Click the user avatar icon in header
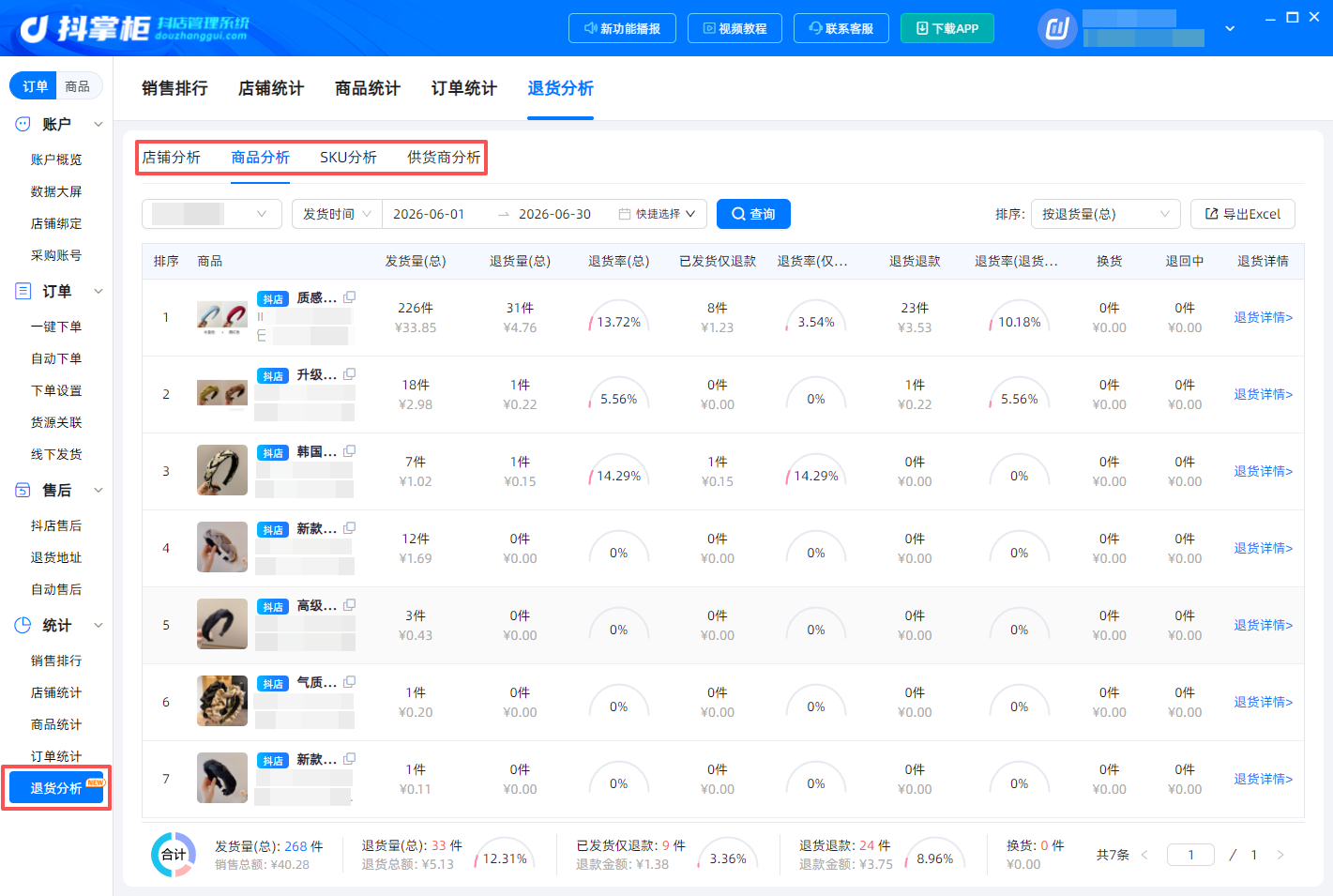The height and width of the screenshot is (896, 1333). [1057, 29]
